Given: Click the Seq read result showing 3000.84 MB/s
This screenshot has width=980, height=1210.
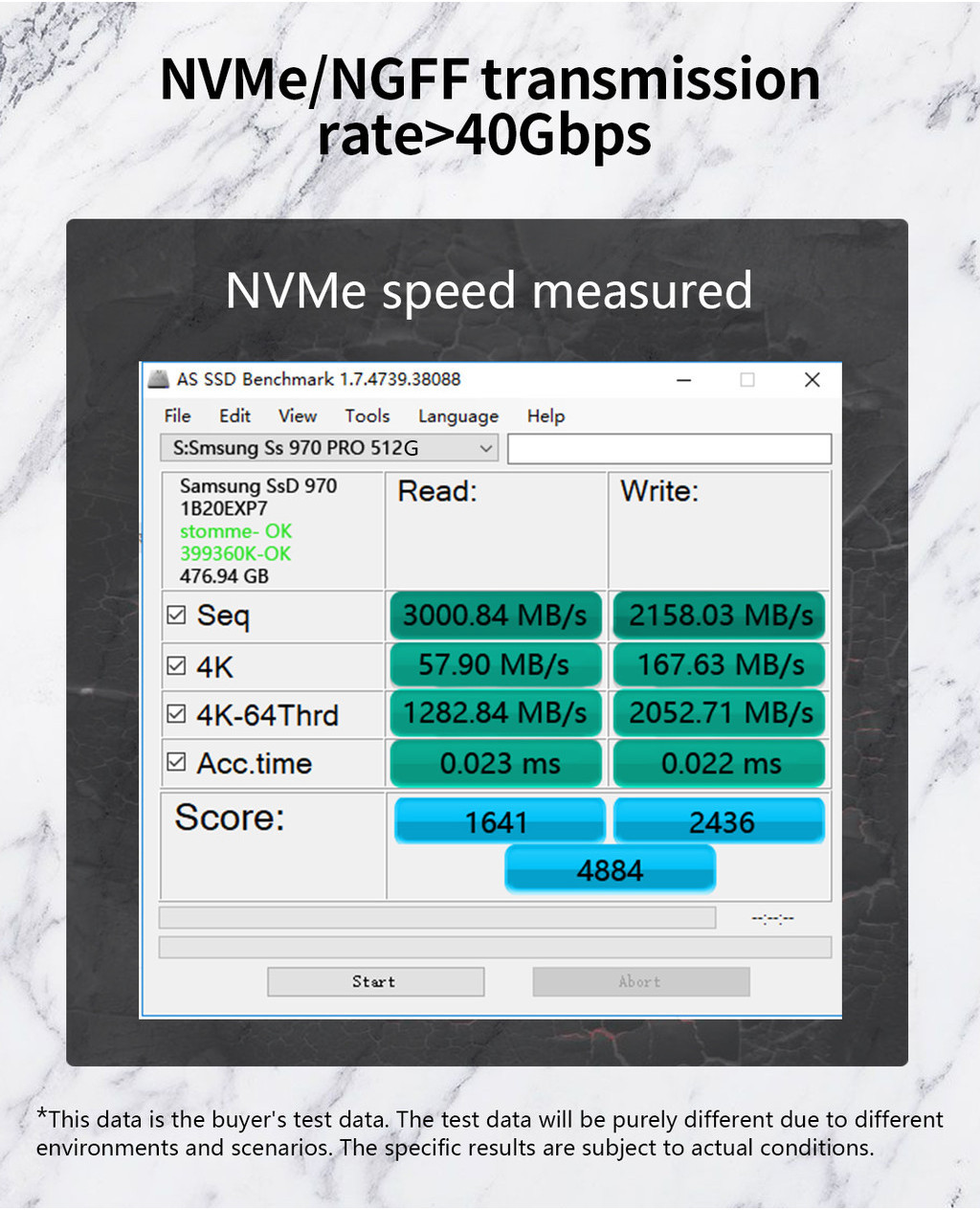Looking at the screenshot, I should point(495,615).
